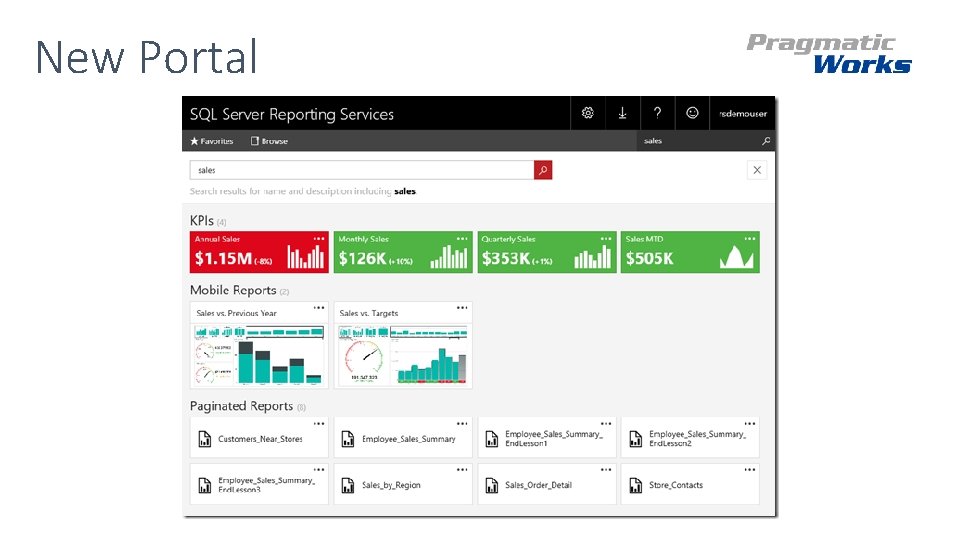Viewport: 960px width, 540px height.
Task: Open ellipsis menu on Employee_Sales_Summary_EndLesson3
Action: [319, 470]
